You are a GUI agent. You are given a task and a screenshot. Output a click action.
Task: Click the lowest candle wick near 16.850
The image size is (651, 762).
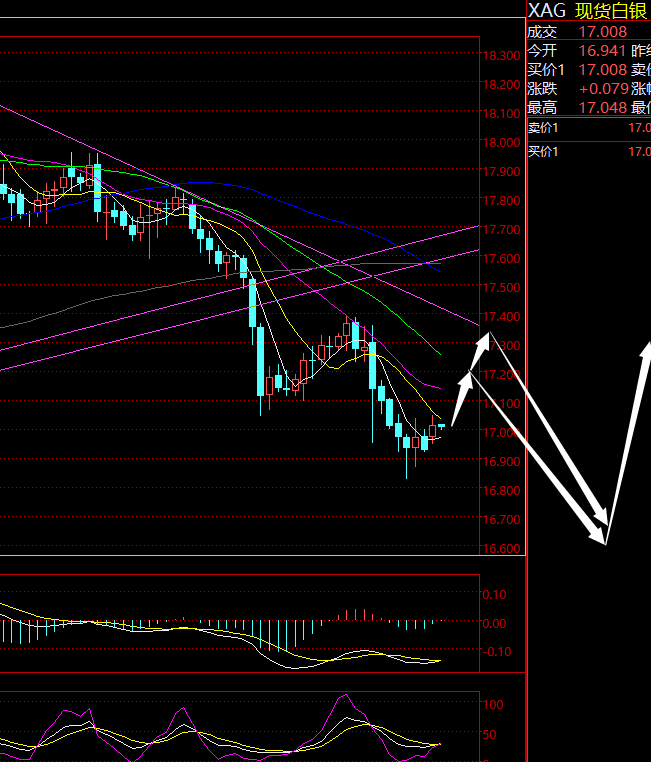407,472
